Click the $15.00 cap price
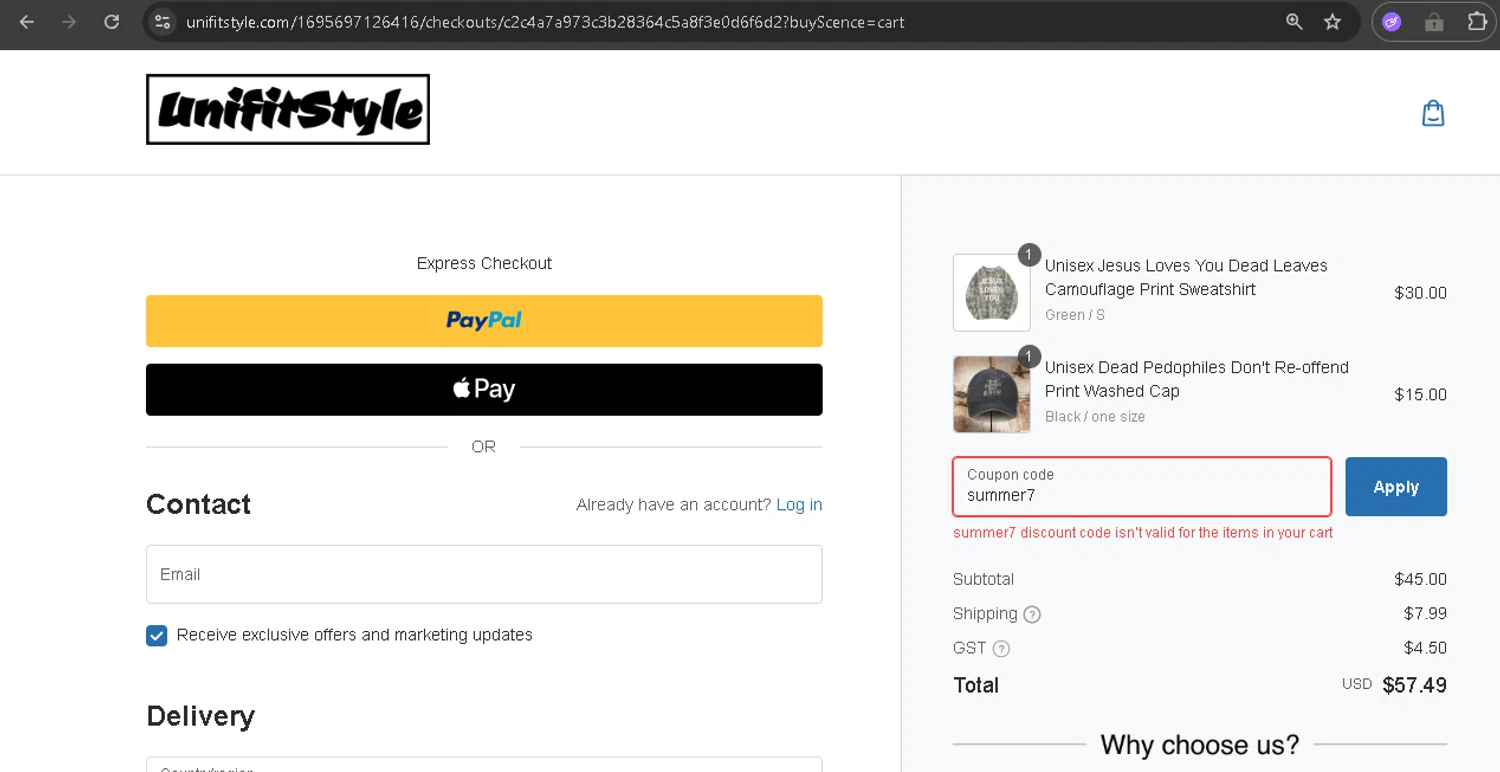Screen dimensions: 1500x772 1420,395
